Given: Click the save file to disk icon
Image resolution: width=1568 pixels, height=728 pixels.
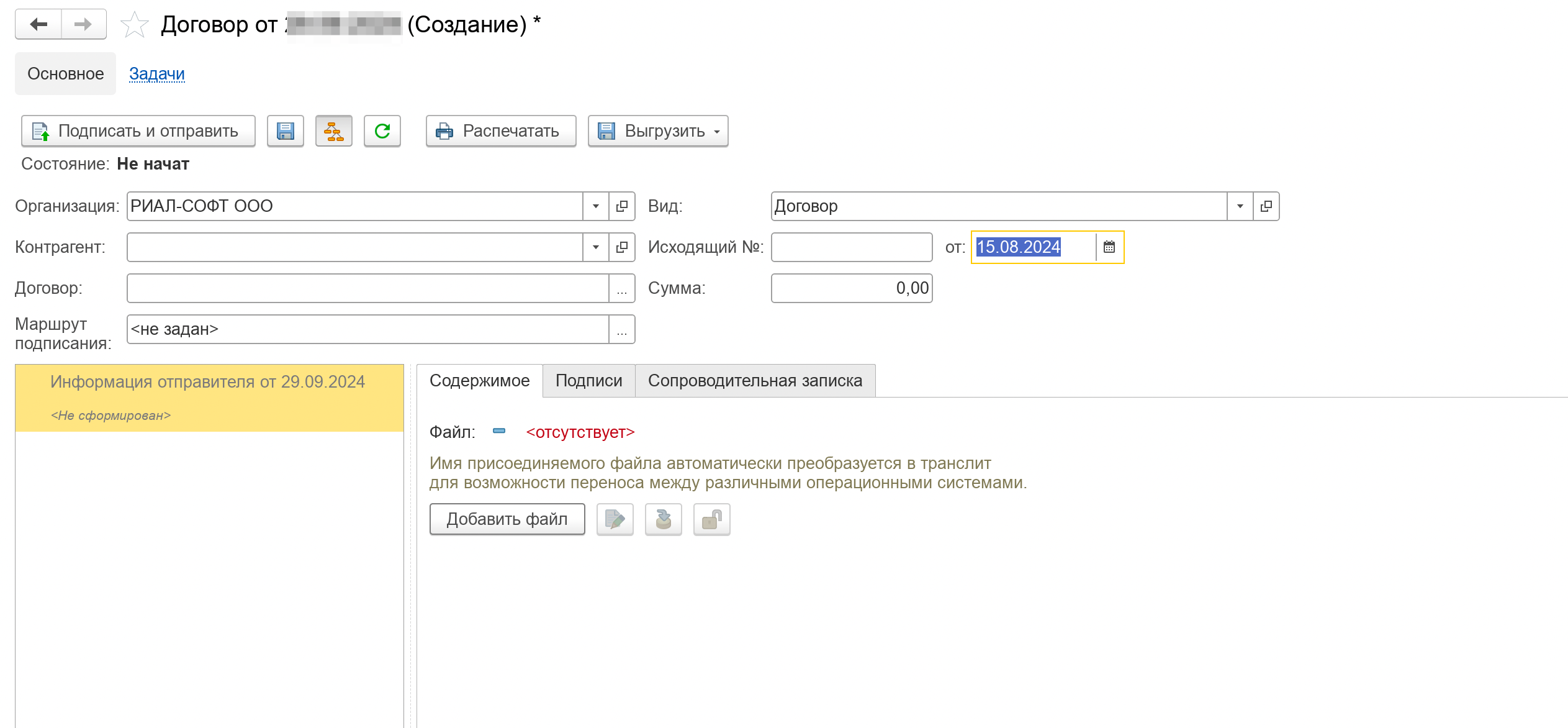Looking at the screenshot, I should [x=664, y=519].
